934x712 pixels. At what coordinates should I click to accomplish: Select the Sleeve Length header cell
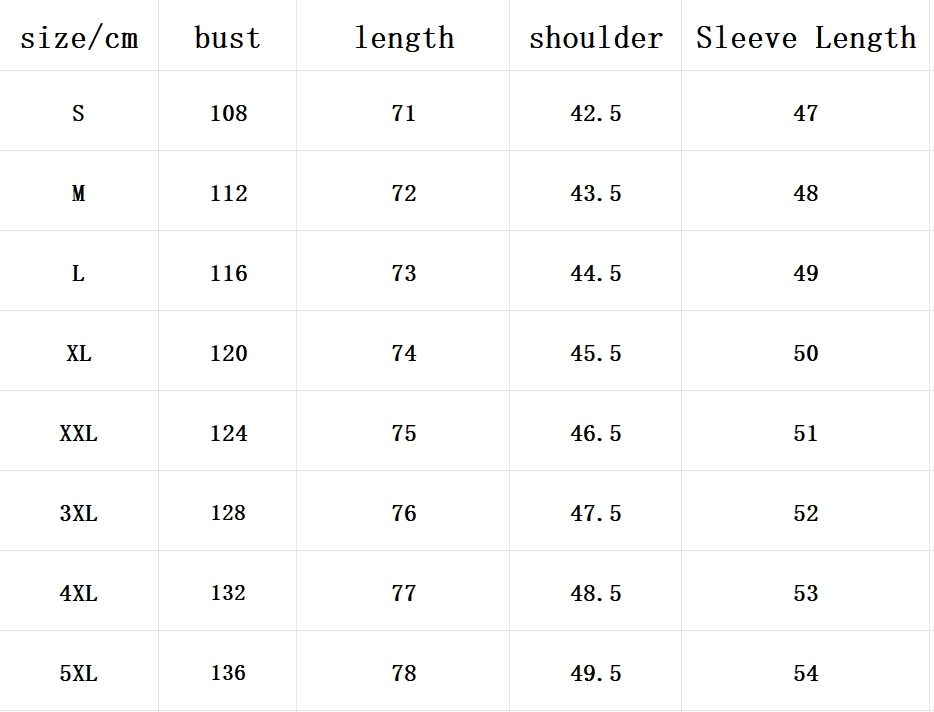coord(805,36)
